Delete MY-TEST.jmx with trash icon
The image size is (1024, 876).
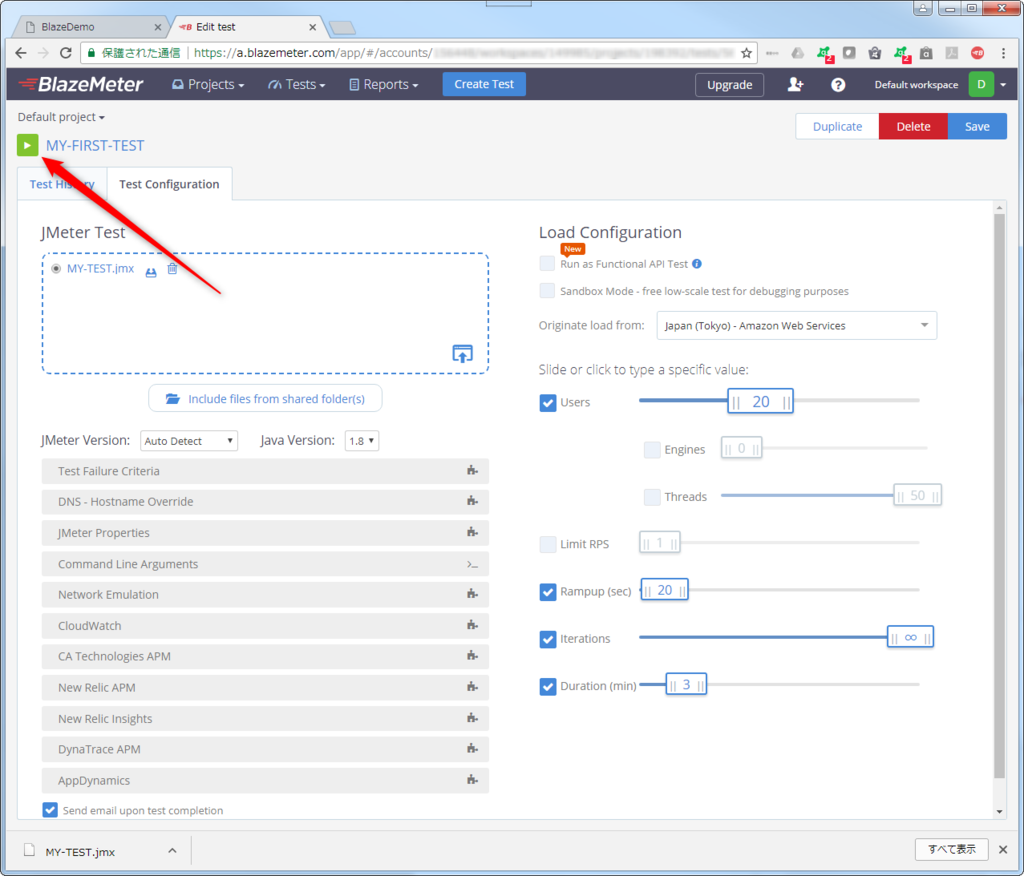pos(172,268)
